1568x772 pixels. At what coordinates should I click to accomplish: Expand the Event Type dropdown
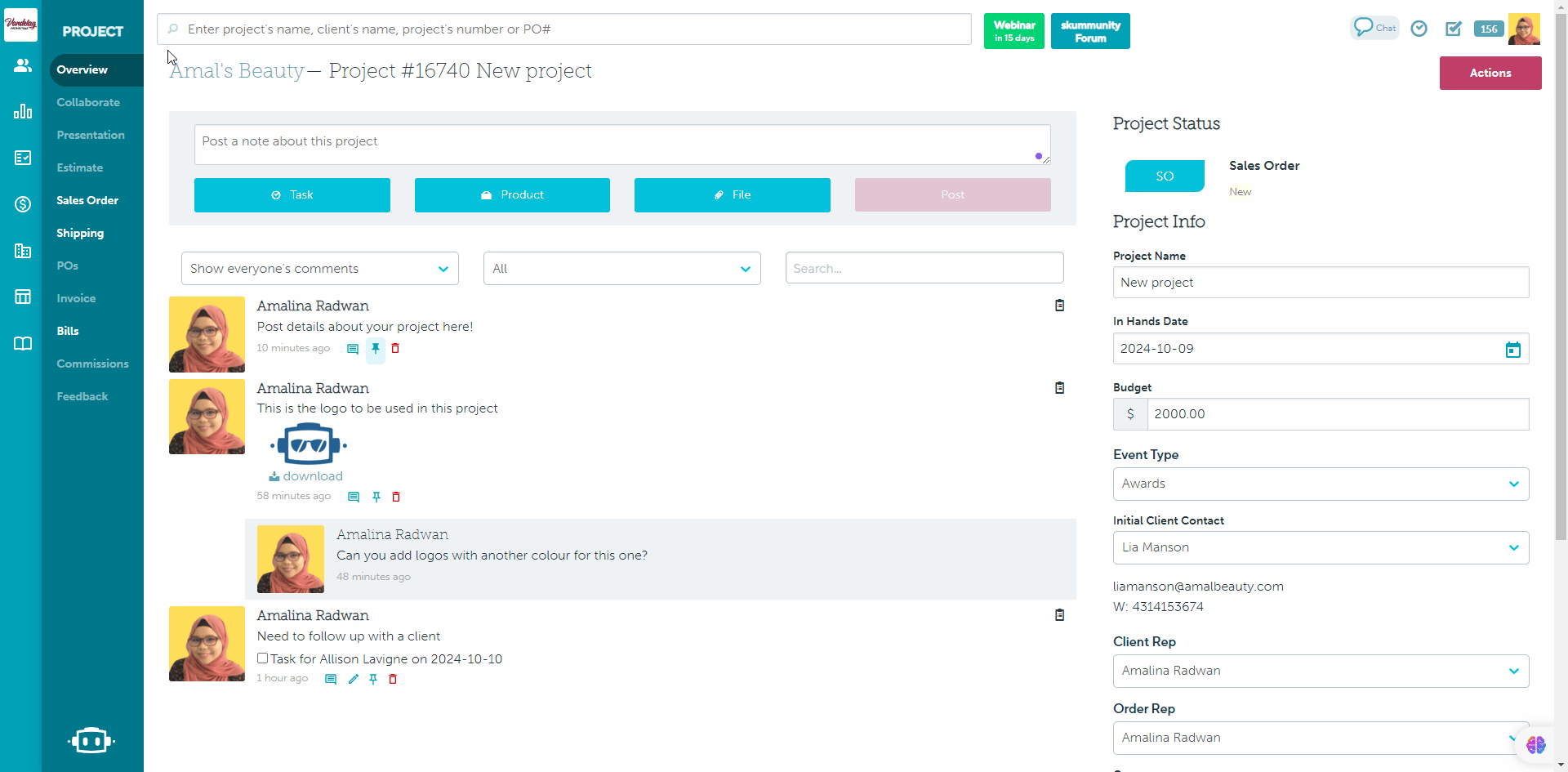(1321, 484)
